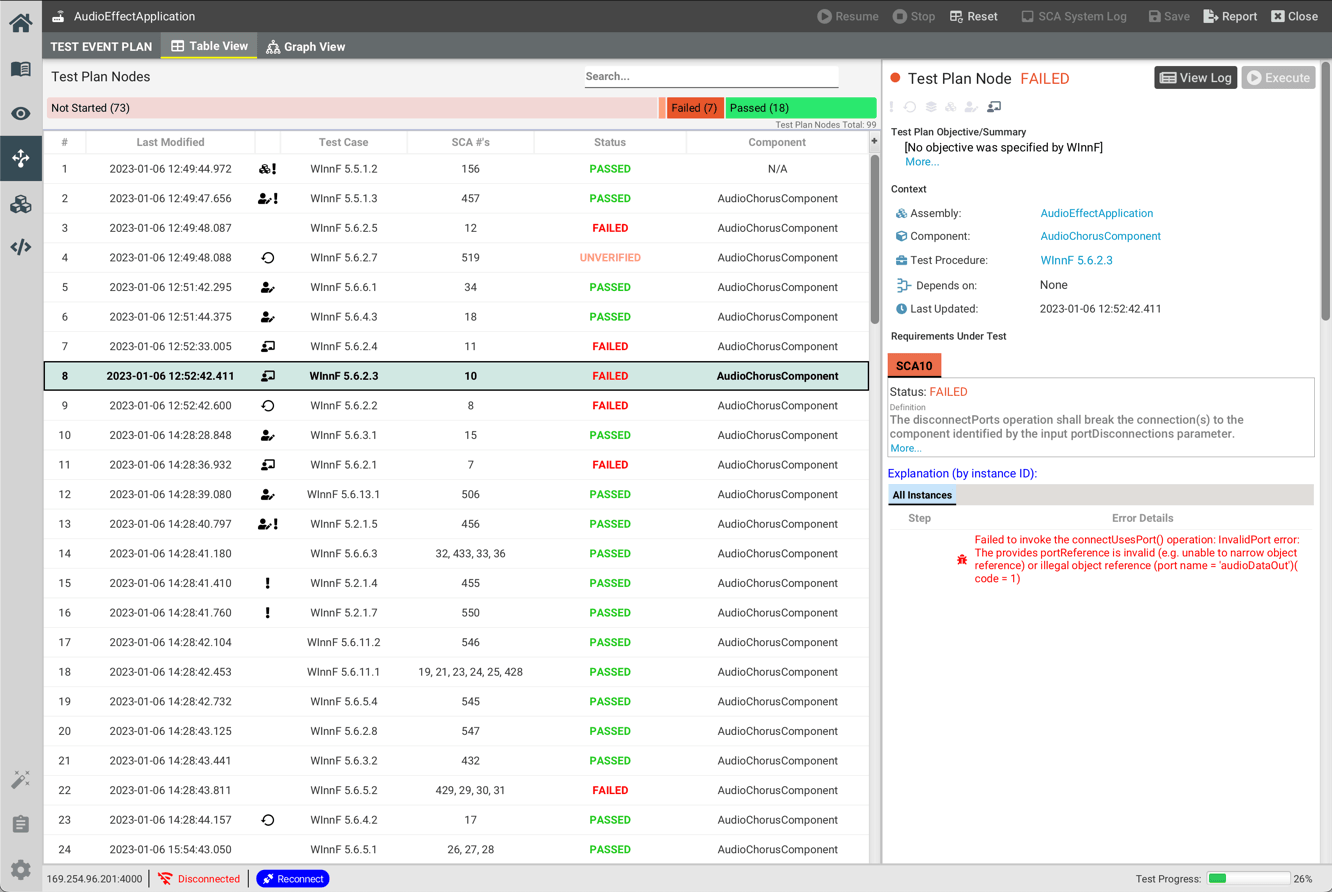The image size is (1332, 892).
Task: Click inside the Search field above the table
Action: coord(711,77)
